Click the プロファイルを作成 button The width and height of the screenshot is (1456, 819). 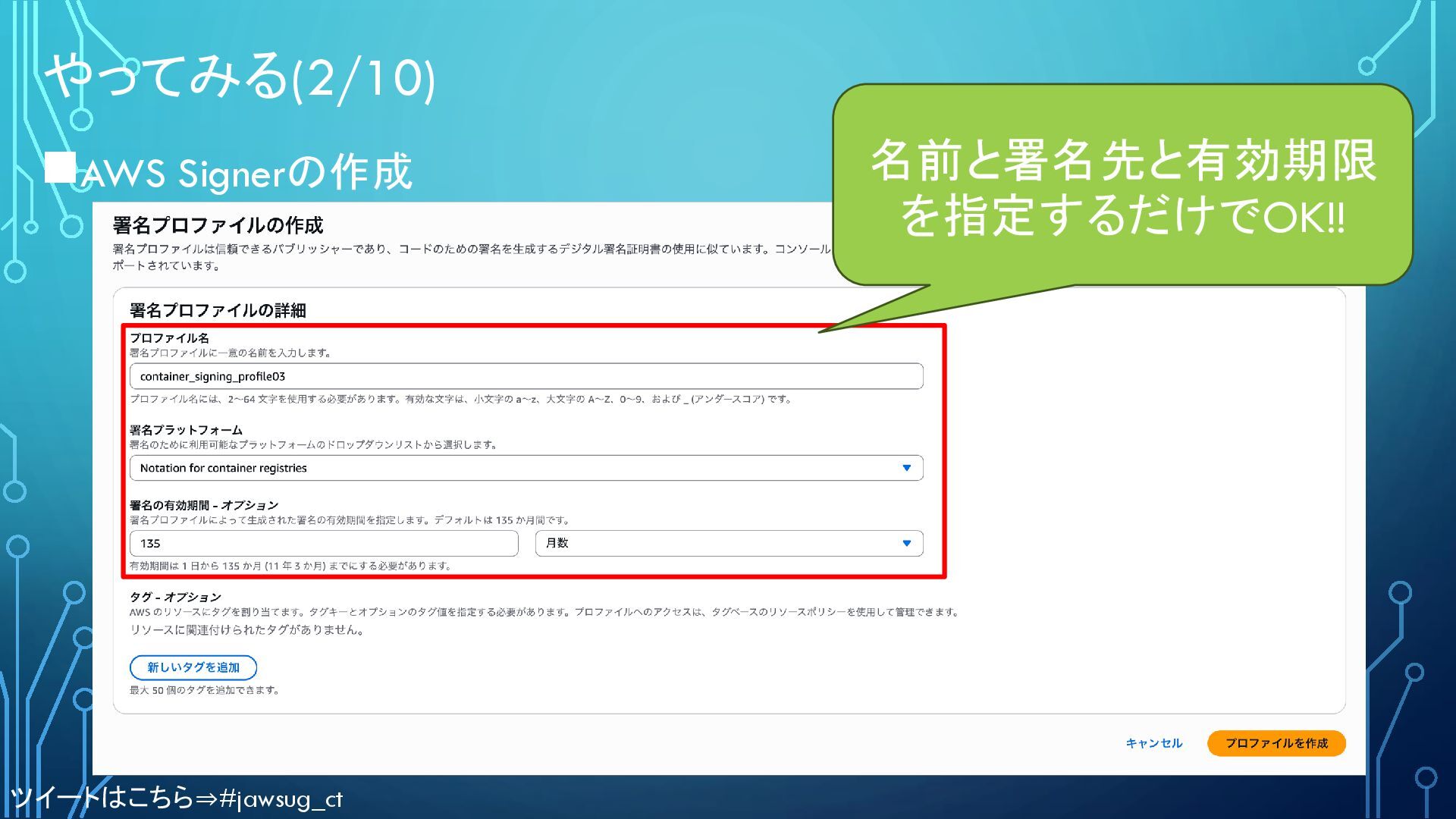pyautogui.click(x=1276, y=743)
